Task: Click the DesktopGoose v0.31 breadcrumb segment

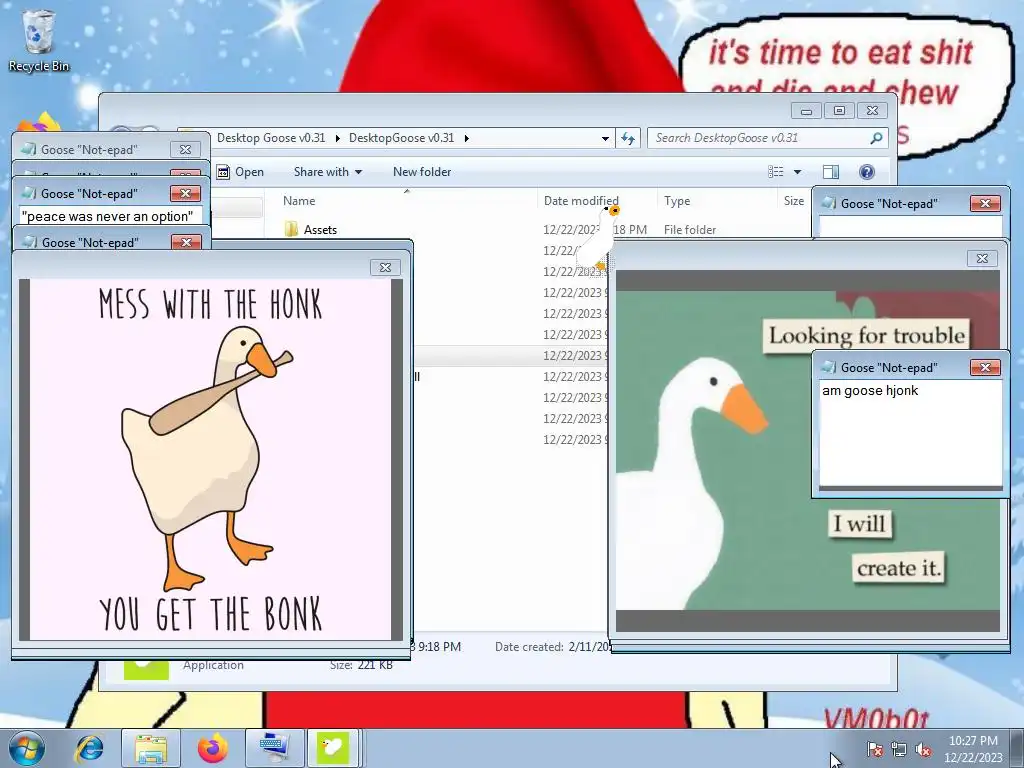Action: (x=401, y=138)
